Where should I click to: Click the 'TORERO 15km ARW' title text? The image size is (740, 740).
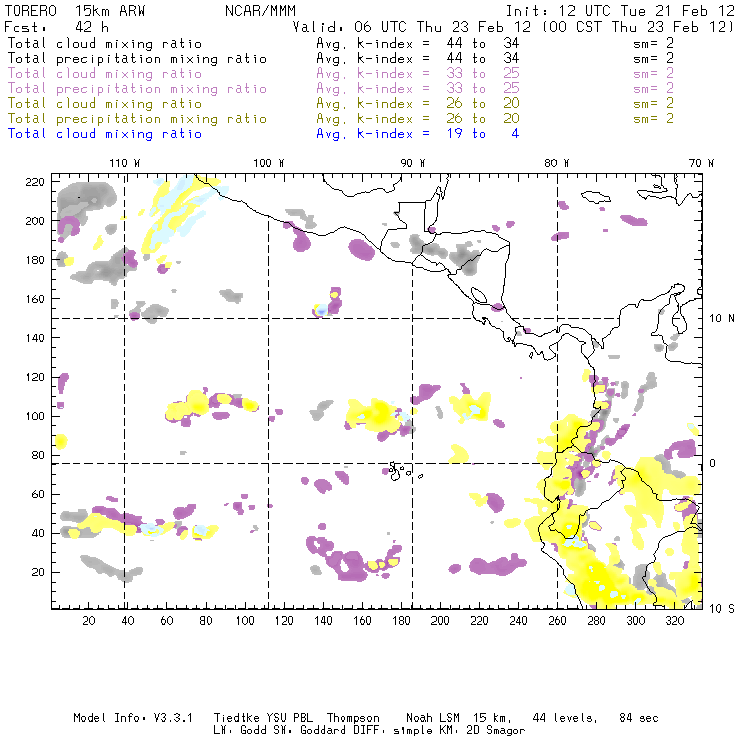coord(75,11)
